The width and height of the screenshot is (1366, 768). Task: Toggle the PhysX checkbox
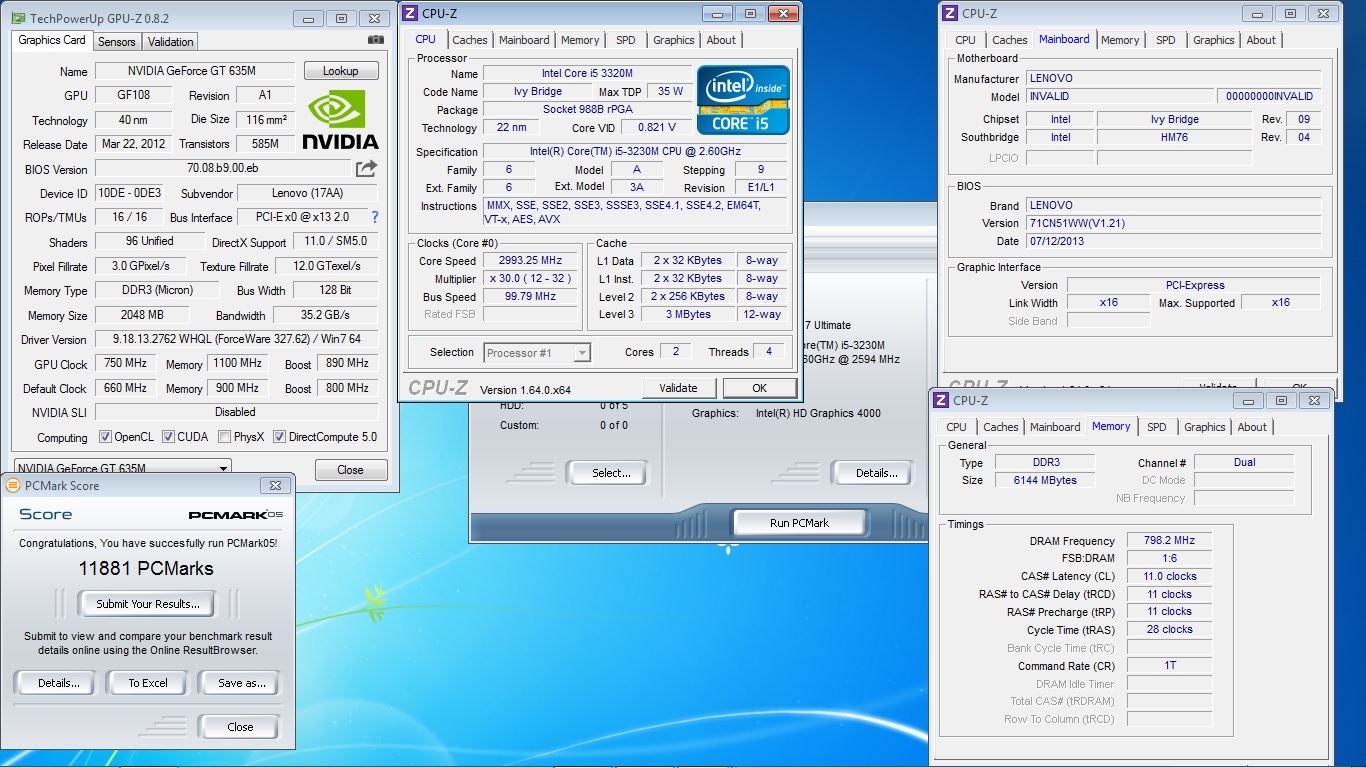point(223,437)
